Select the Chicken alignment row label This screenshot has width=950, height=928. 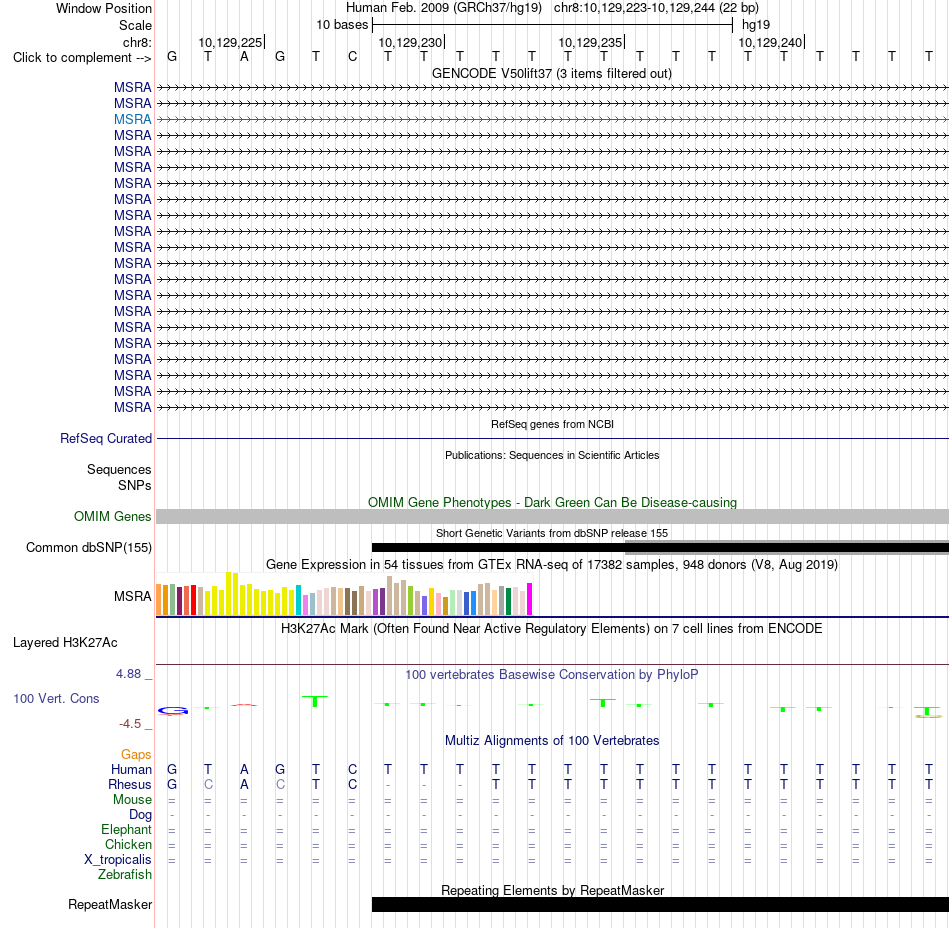[128, 844]
